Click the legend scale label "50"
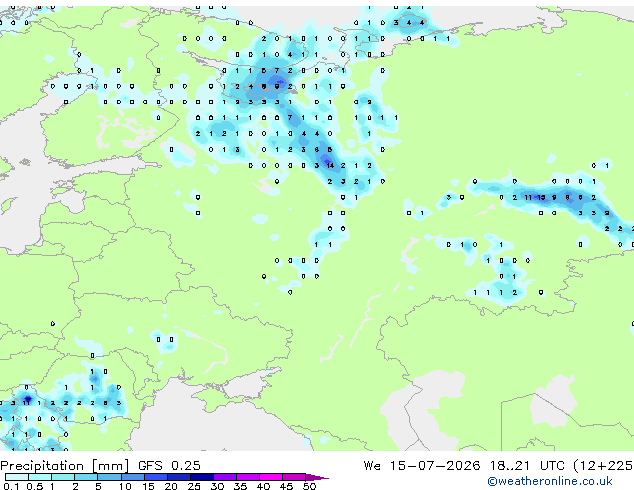This screenshot has width=634, height=490. pos(310,486)
